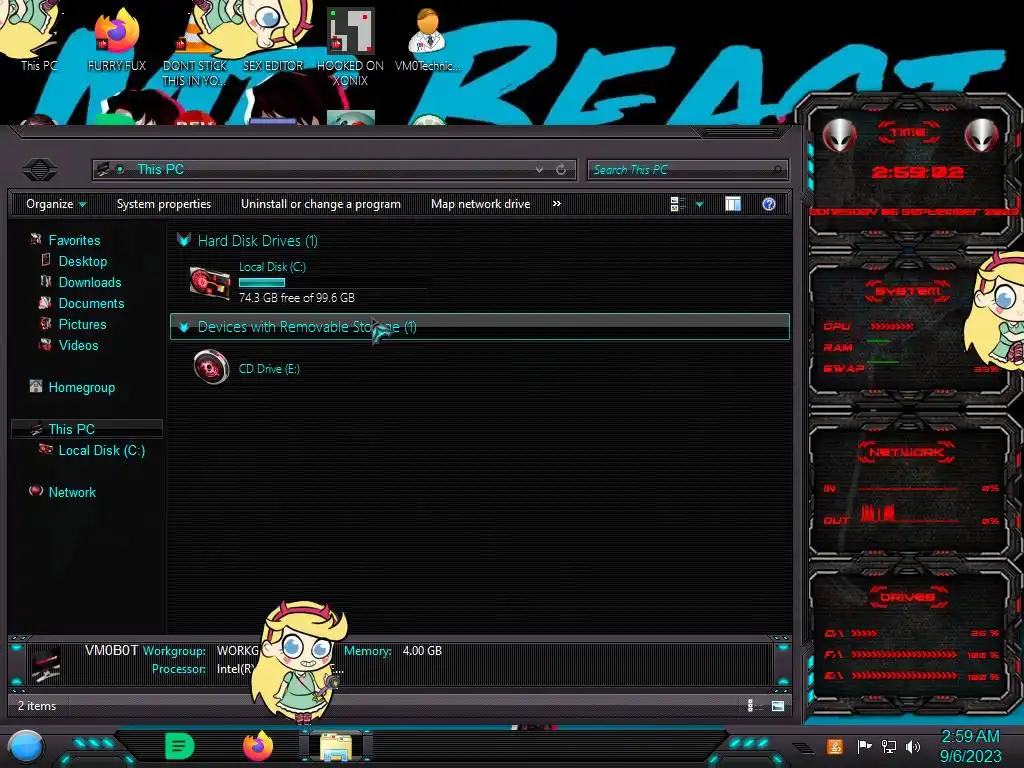Open the volume tray icon

[913, 746]
